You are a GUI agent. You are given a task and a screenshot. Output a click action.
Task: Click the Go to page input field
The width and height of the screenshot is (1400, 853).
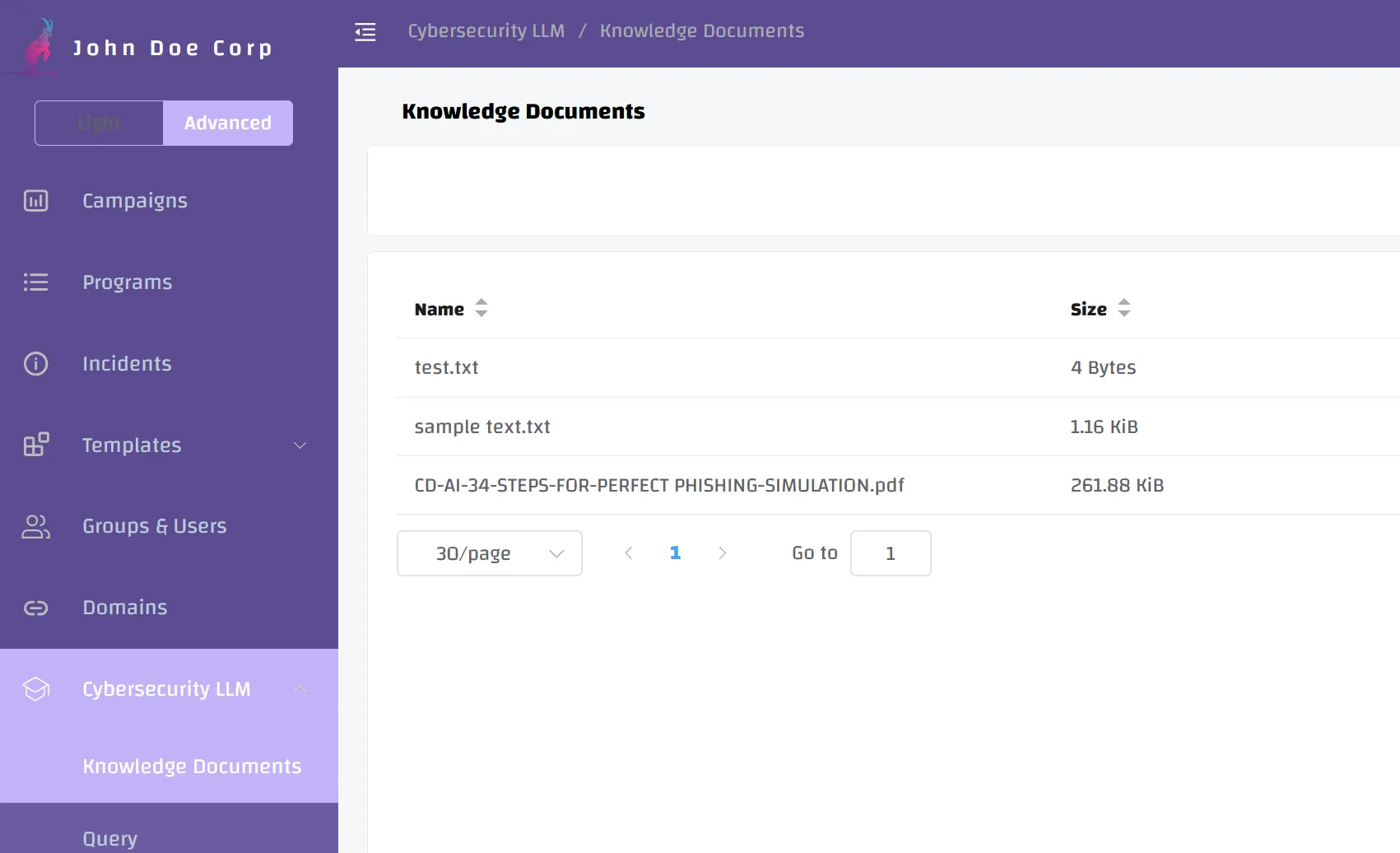(891, 553)
